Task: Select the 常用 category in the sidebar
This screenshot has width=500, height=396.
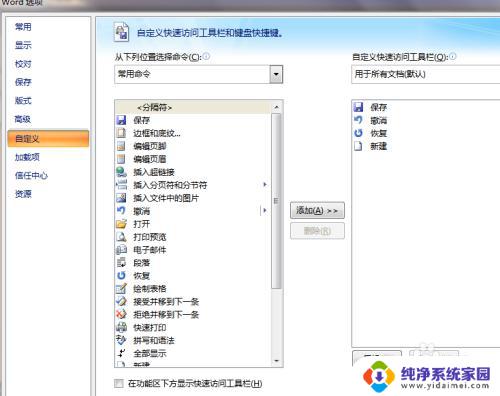Action: point(23,27)
